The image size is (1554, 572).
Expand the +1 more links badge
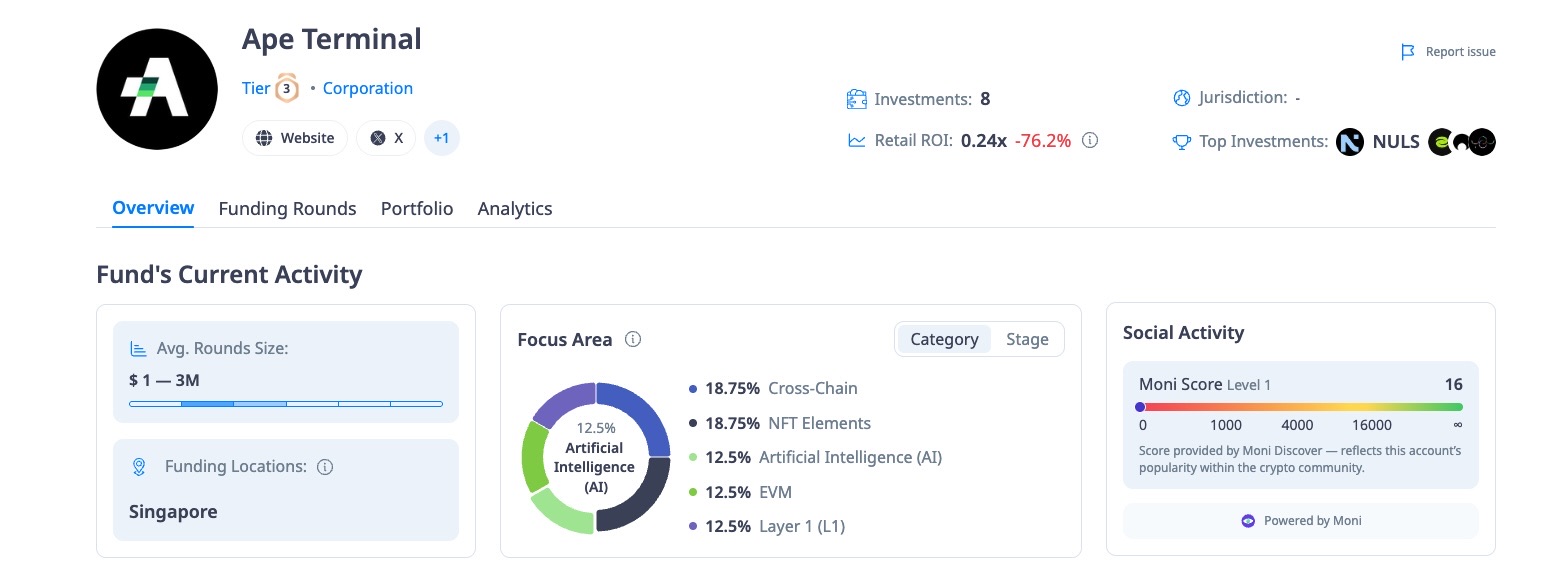[x=441, y=138]
